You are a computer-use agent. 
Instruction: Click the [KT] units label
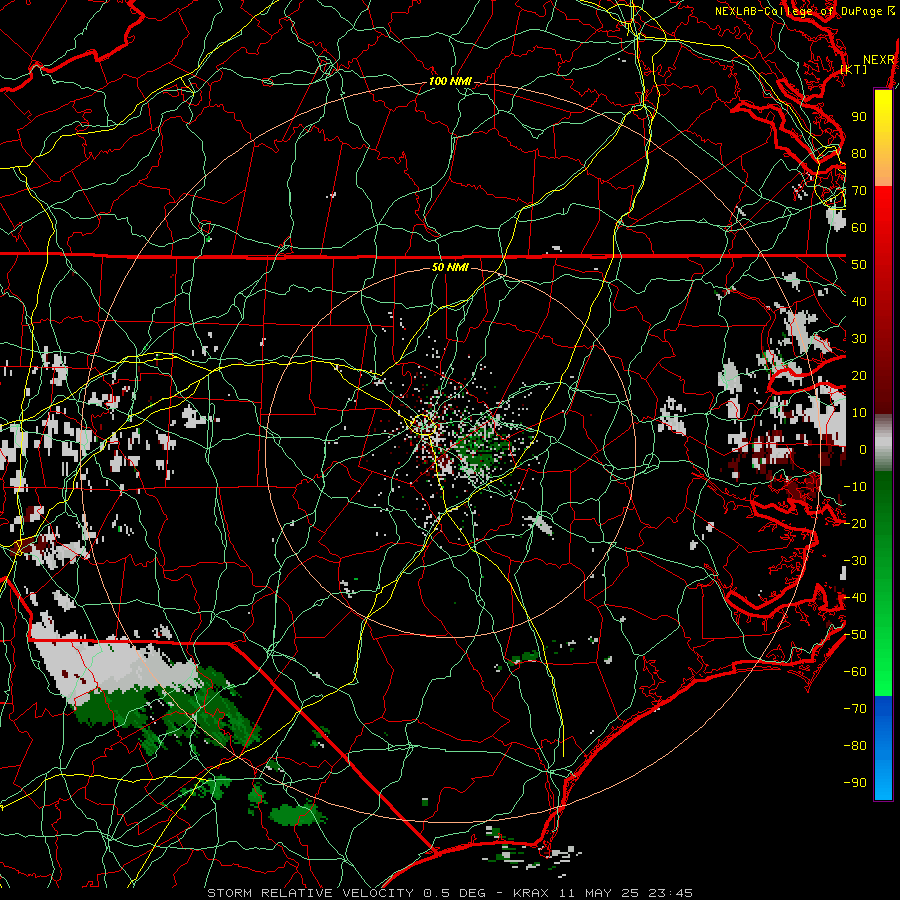tap(854, 69)
